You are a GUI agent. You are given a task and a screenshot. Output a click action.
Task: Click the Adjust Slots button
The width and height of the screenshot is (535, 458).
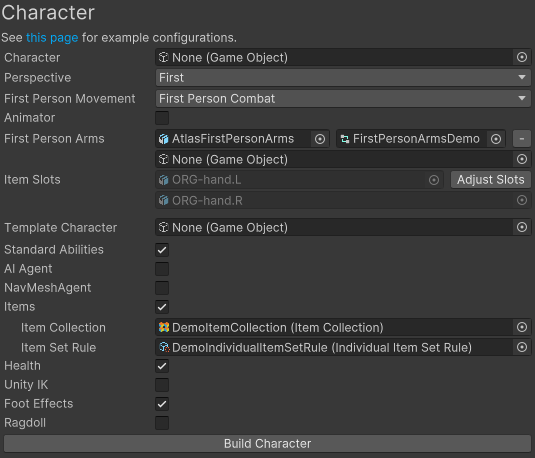point(491,180)
